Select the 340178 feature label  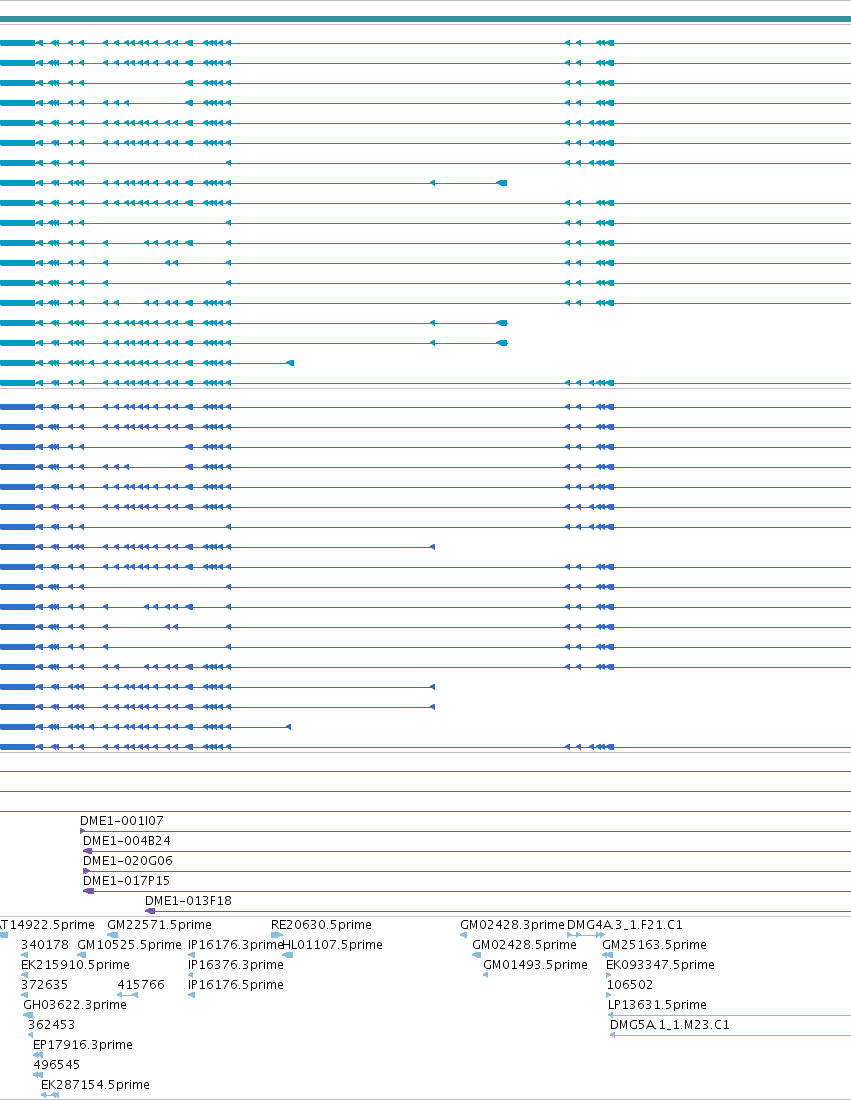(45, 945)
